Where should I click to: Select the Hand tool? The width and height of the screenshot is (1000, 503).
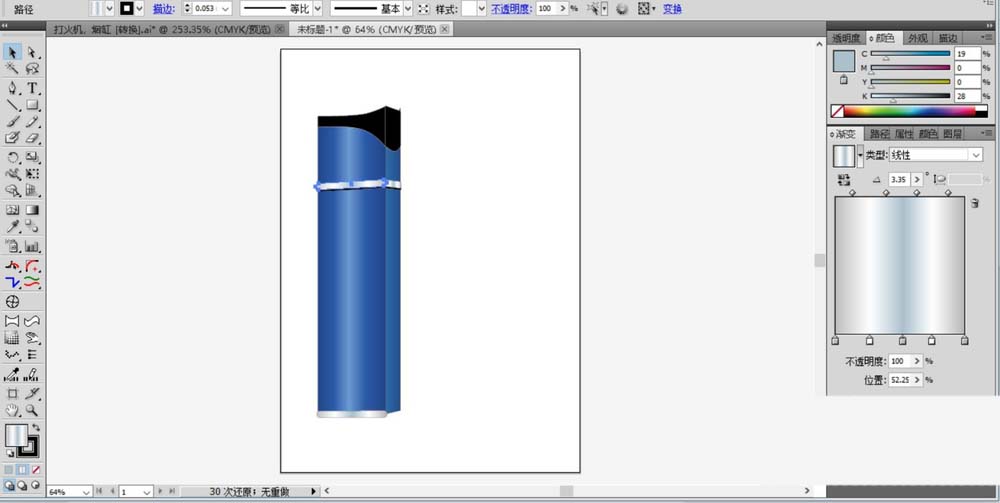pyautogui.click(x=12, y=411)
